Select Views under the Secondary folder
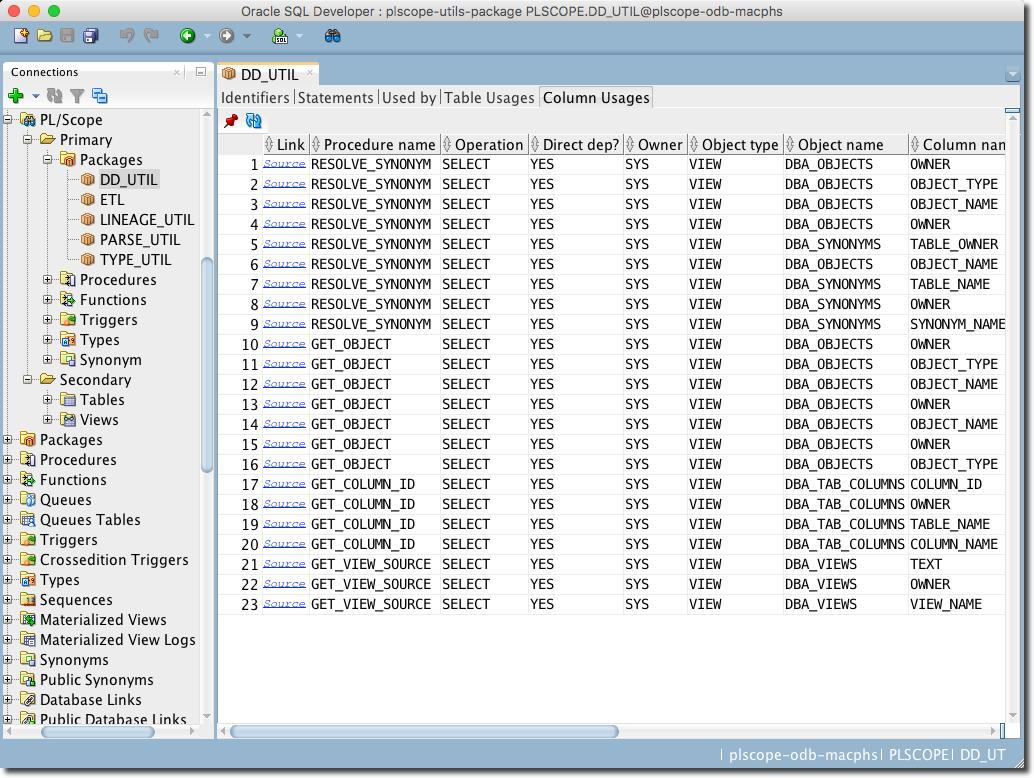This screenshot has width=1034, height=778. point(99,420)
